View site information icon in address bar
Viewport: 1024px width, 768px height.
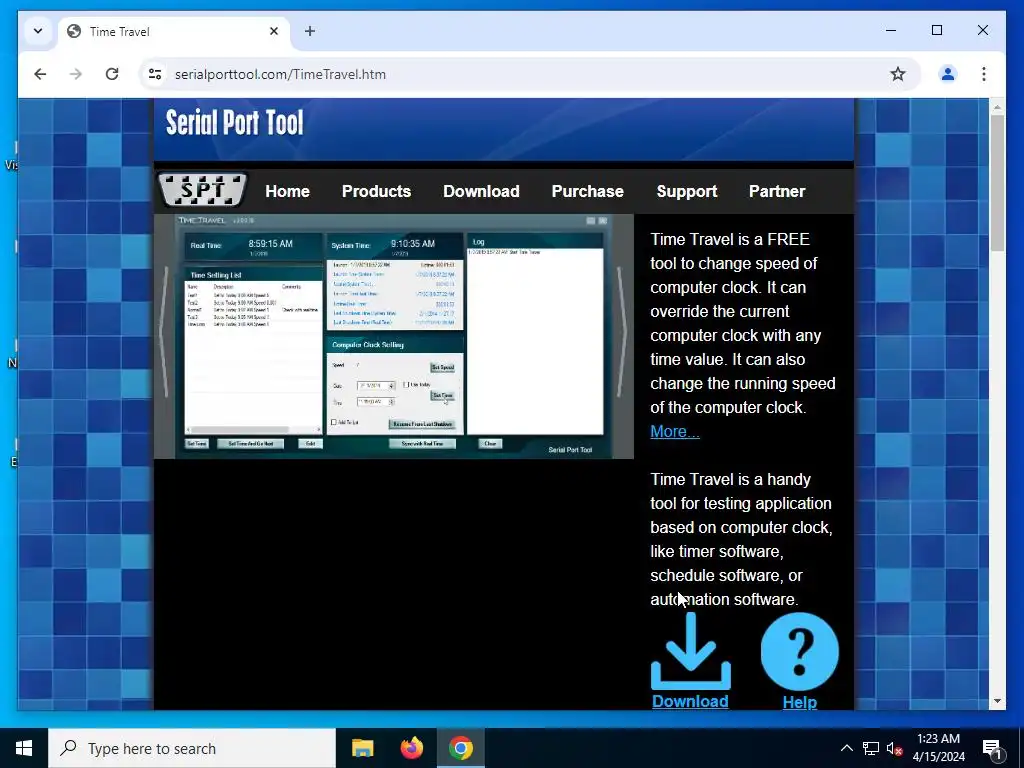tap(155, 74)
